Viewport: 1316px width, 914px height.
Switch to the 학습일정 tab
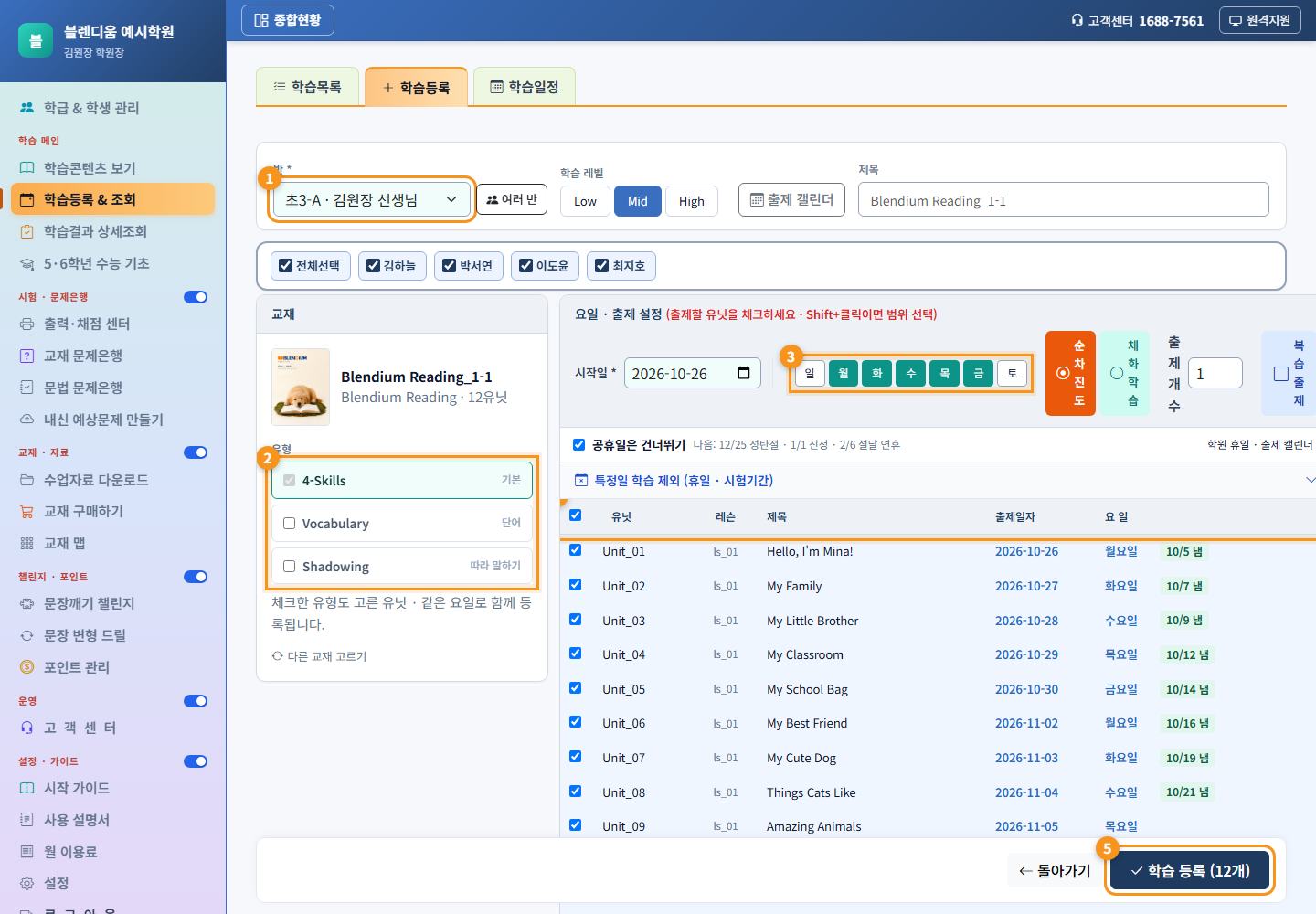[x=525, y=87]
